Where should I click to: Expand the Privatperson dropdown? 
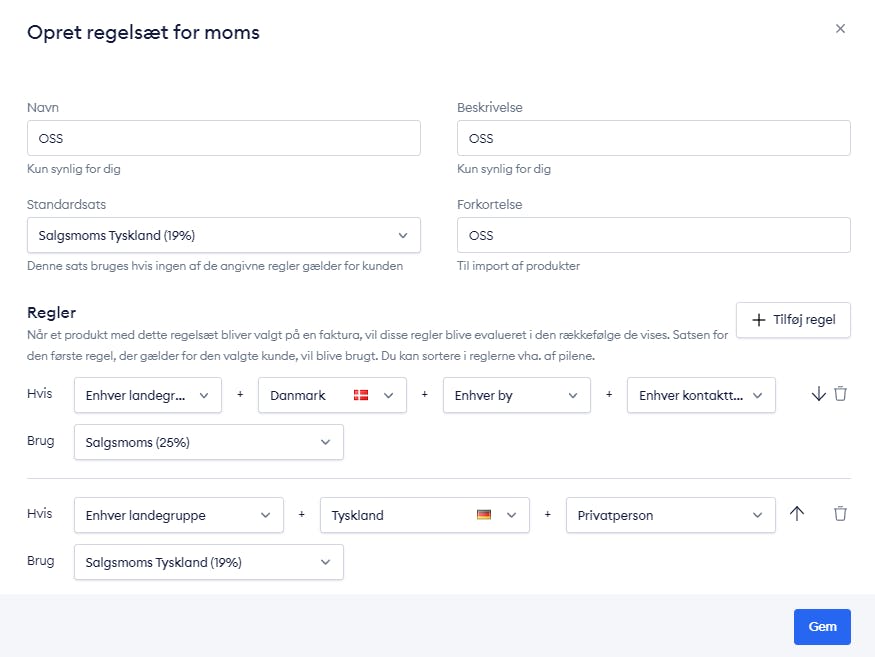(671, 515)
